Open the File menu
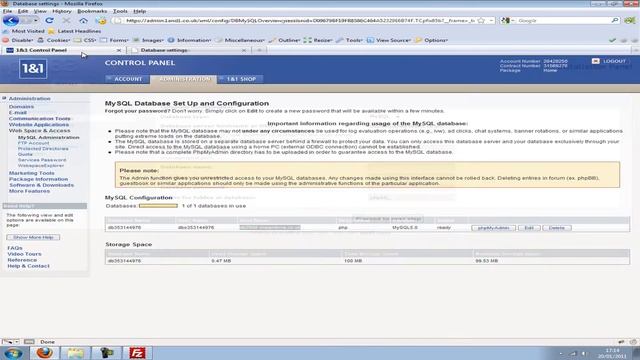Screen dimensions: 640x360 point(7,11)
